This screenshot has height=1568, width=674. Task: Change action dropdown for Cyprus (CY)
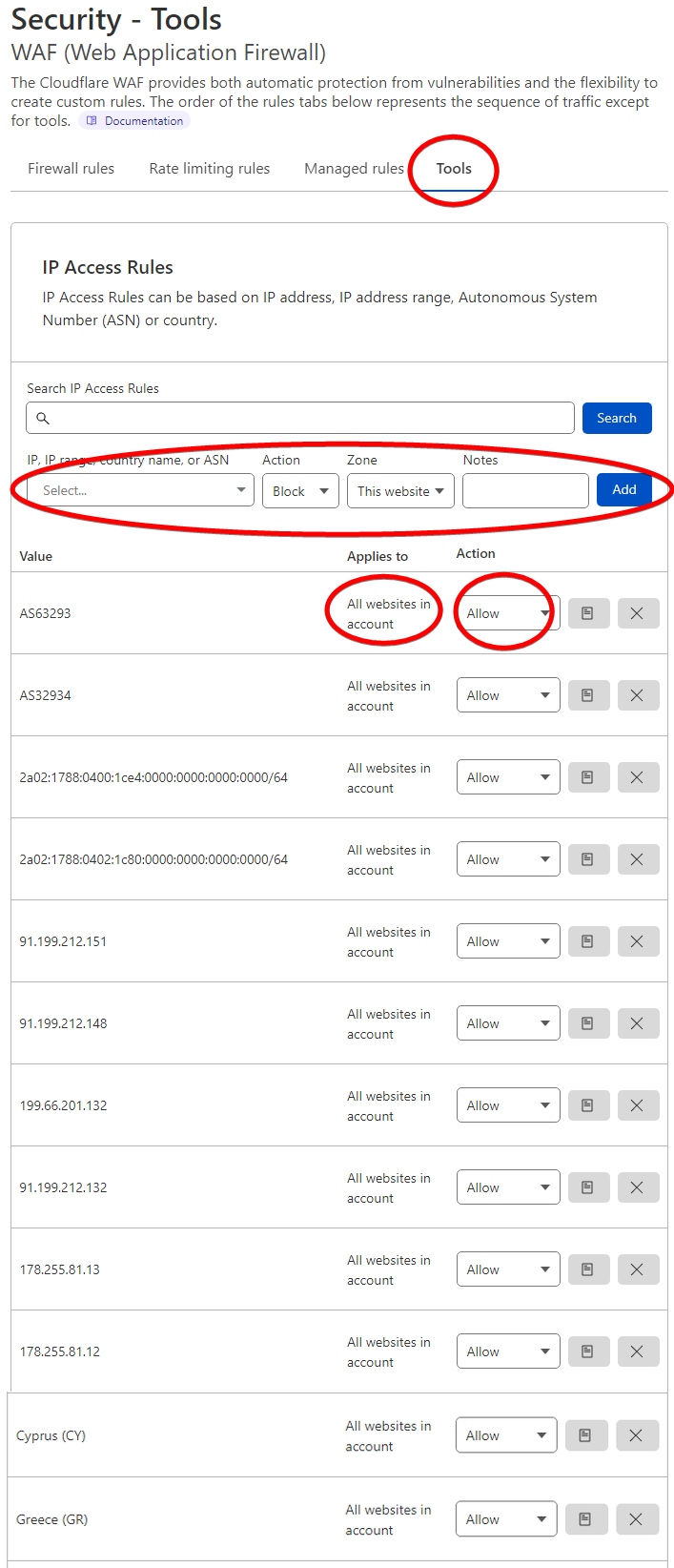(506, 1435)
